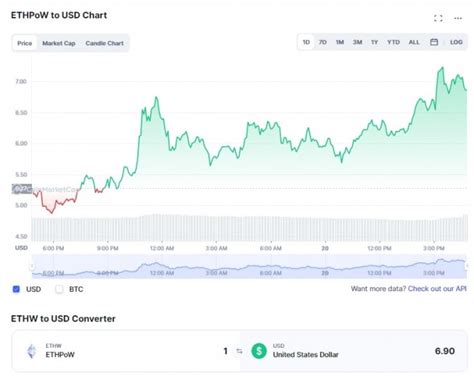Toggle the LOG scale option
The width and height of the screenshot is (474, 376).
click(456, 42)
